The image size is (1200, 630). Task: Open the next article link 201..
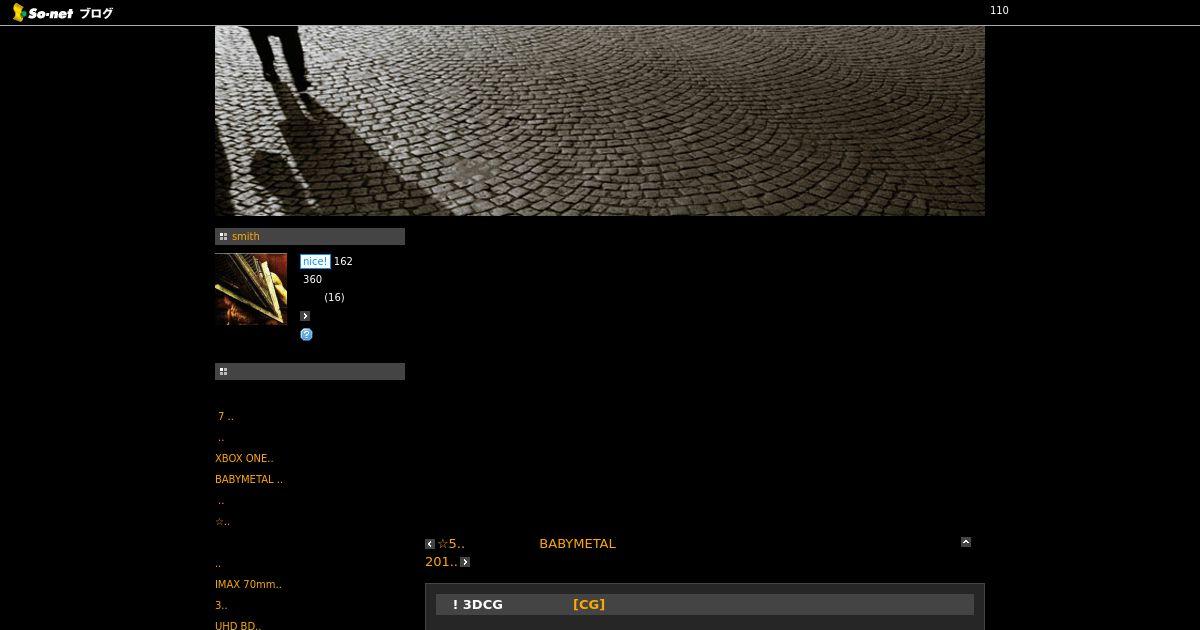click(x=441, y=562)
